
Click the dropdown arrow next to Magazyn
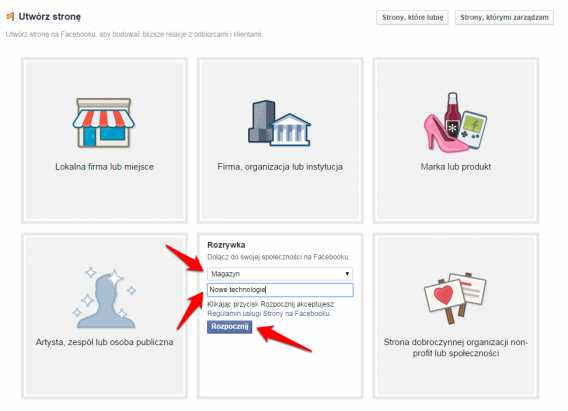coord(347,274)
